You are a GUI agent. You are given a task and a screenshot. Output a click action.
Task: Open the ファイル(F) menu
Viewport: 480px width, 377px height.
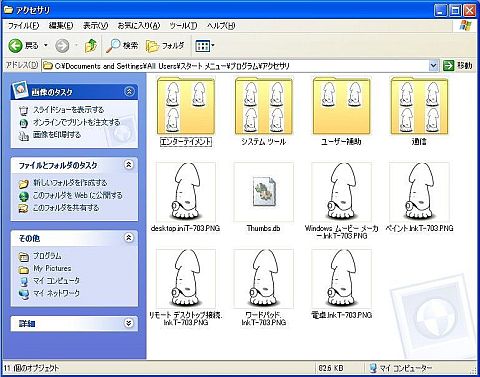tap(23, 26)
